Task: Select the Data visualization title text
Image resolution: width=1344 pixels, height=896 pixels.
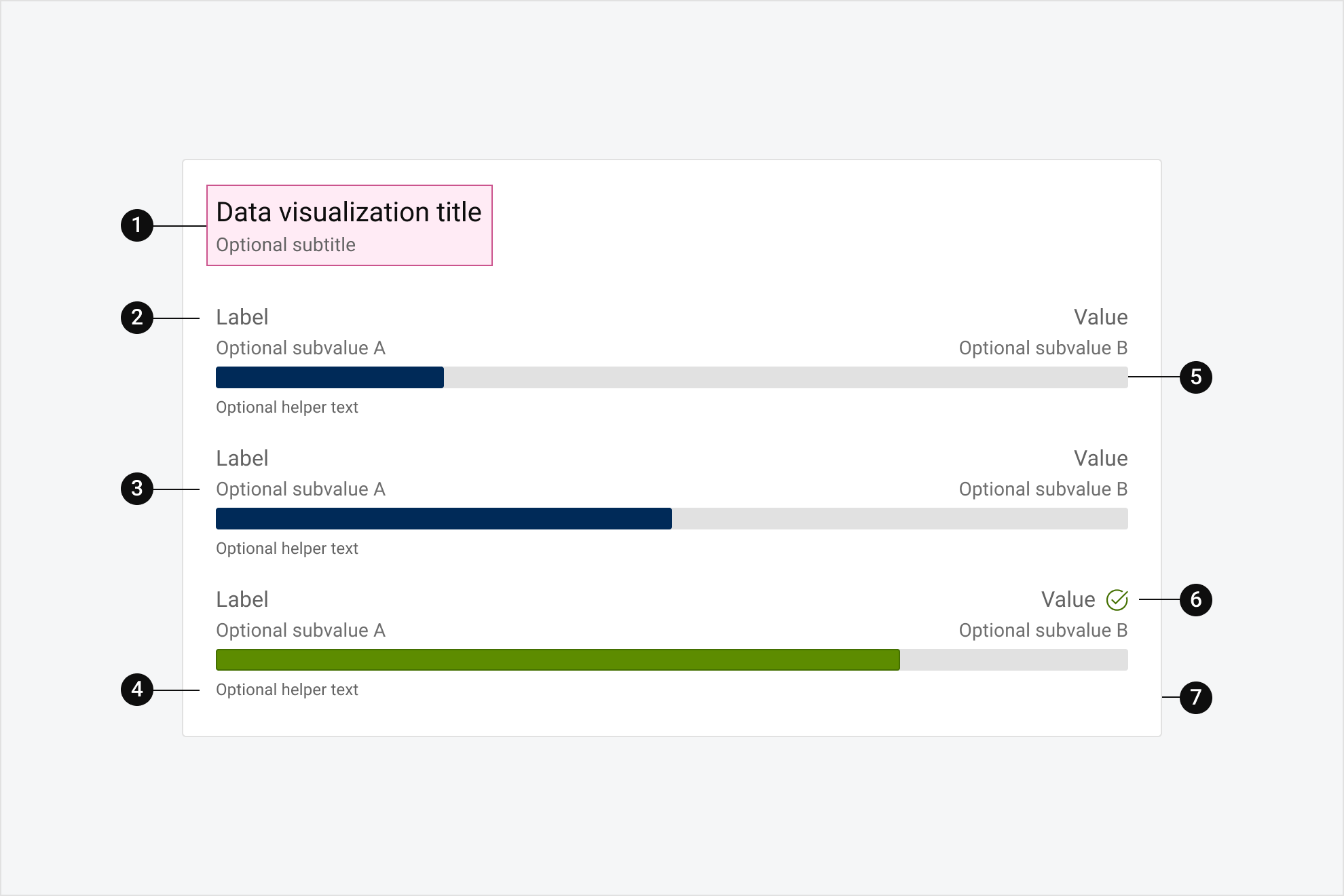Action: tap(348, 212)
